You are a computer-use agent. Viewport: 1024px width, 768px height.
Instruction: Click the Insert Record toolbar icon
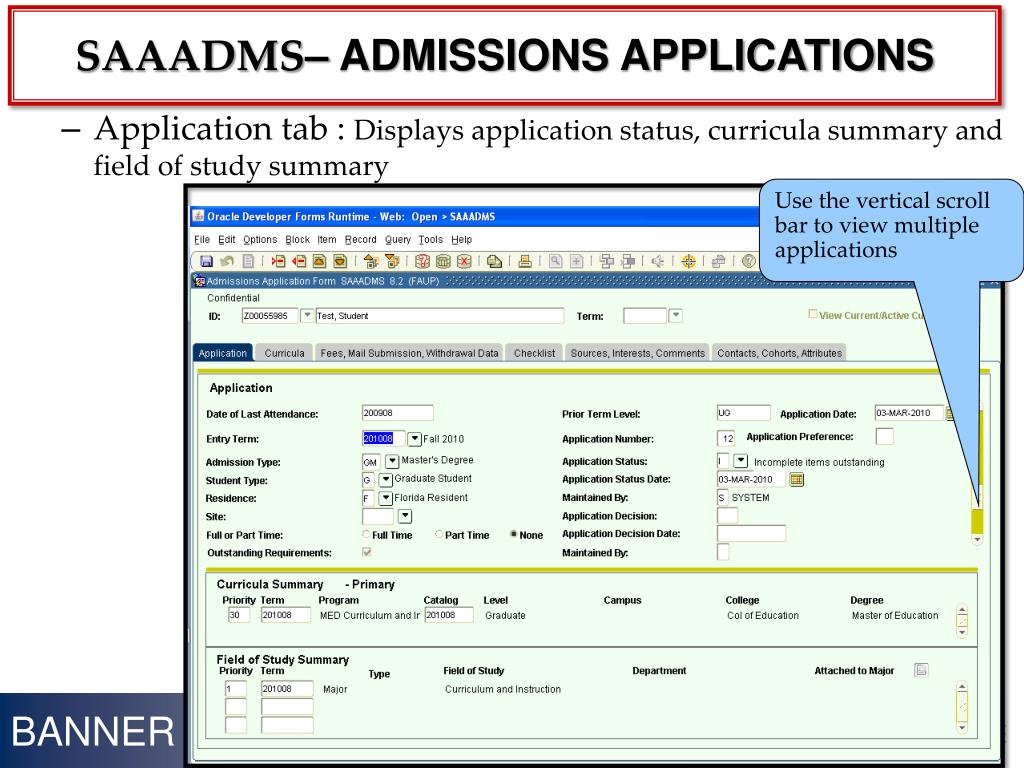(x=278, y=261)
